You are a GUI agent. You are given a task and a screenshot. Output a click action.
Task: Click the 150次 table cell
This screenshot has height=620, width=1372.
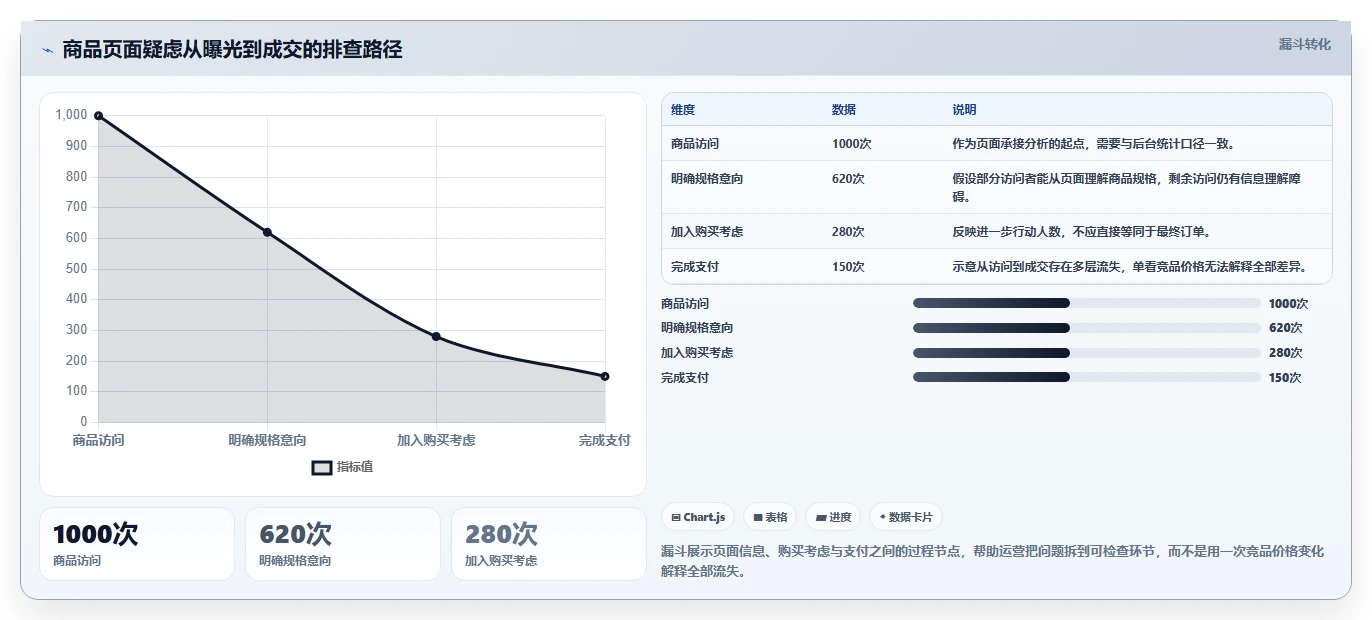[848, 267]
